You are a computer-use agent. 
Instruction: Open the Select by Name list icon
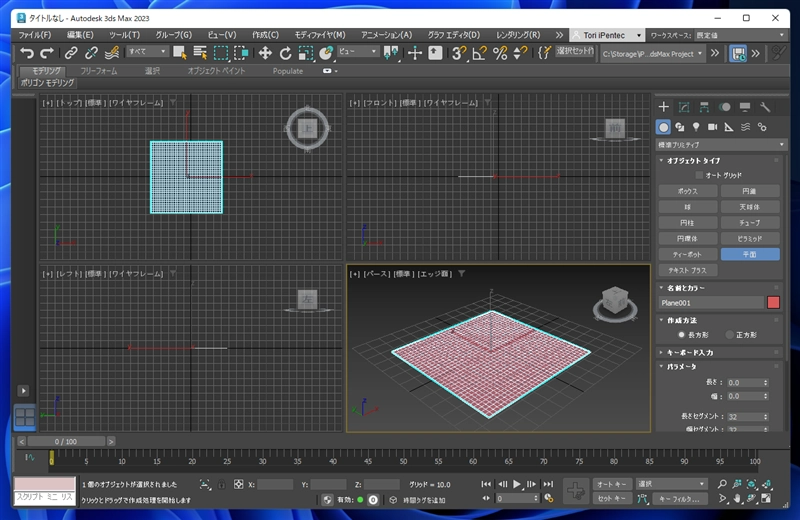200,53
